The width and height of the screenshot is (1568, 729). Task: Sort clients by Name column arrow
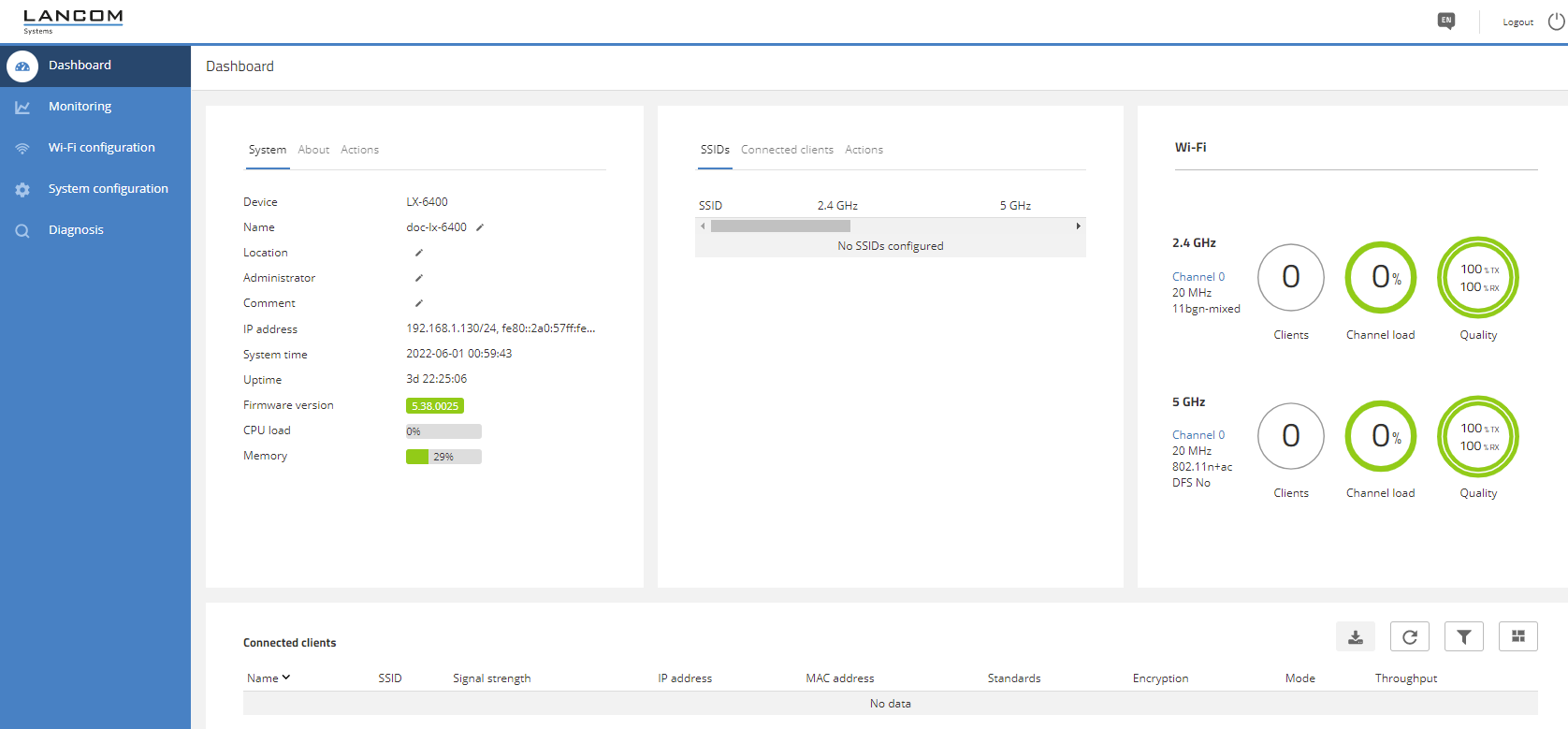tap(286, 678)
